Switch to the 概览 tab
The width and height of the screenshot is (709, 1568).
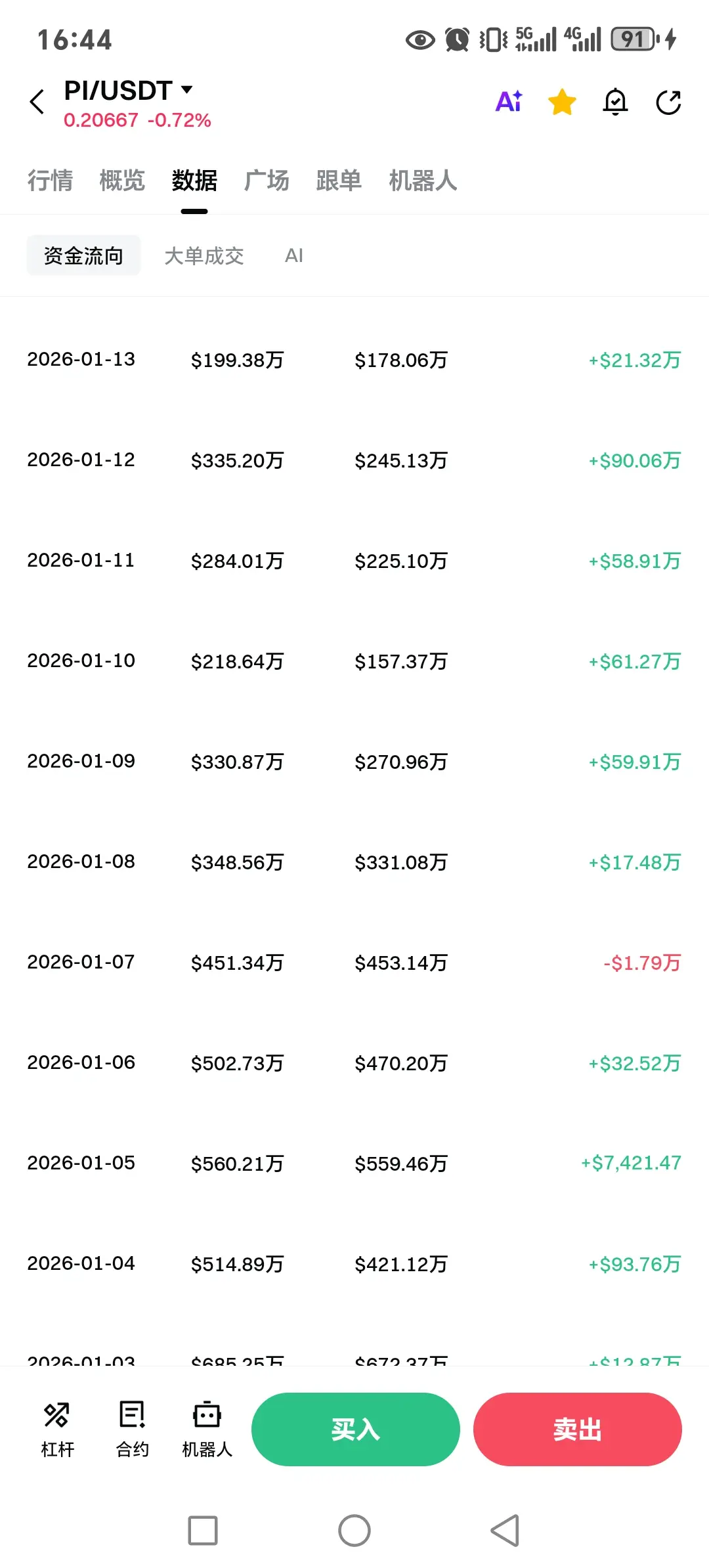click(122, 181)
